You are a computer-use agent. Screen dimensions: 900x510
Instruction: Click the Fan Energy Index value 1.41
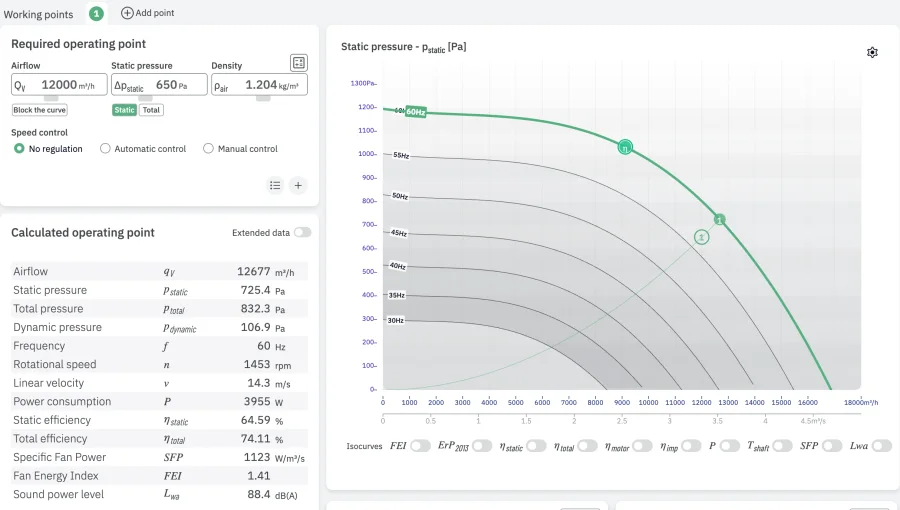[x=258, y=476]
